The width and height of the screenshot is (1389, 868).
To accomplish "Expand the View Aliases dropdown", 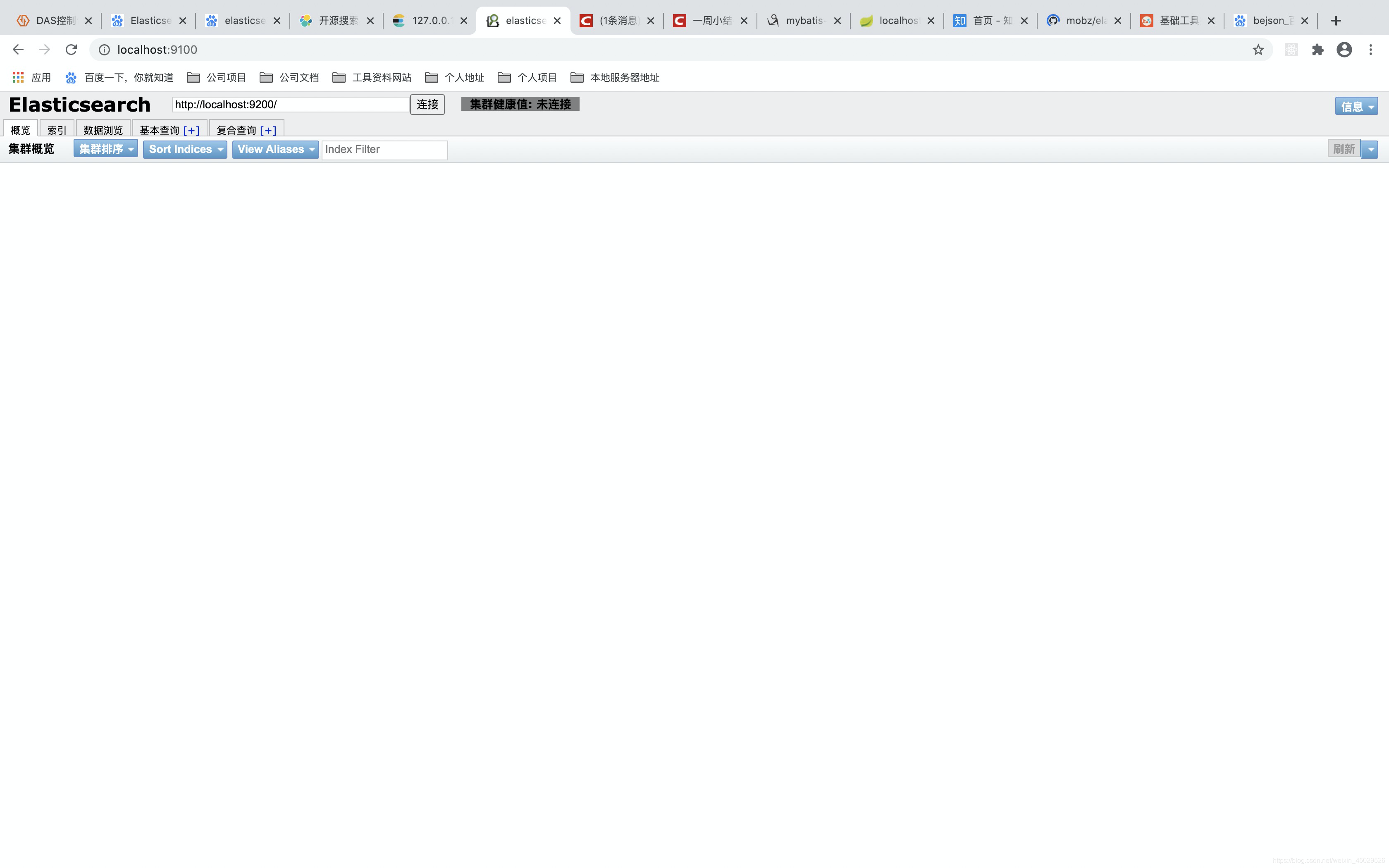I will [275, 149].
